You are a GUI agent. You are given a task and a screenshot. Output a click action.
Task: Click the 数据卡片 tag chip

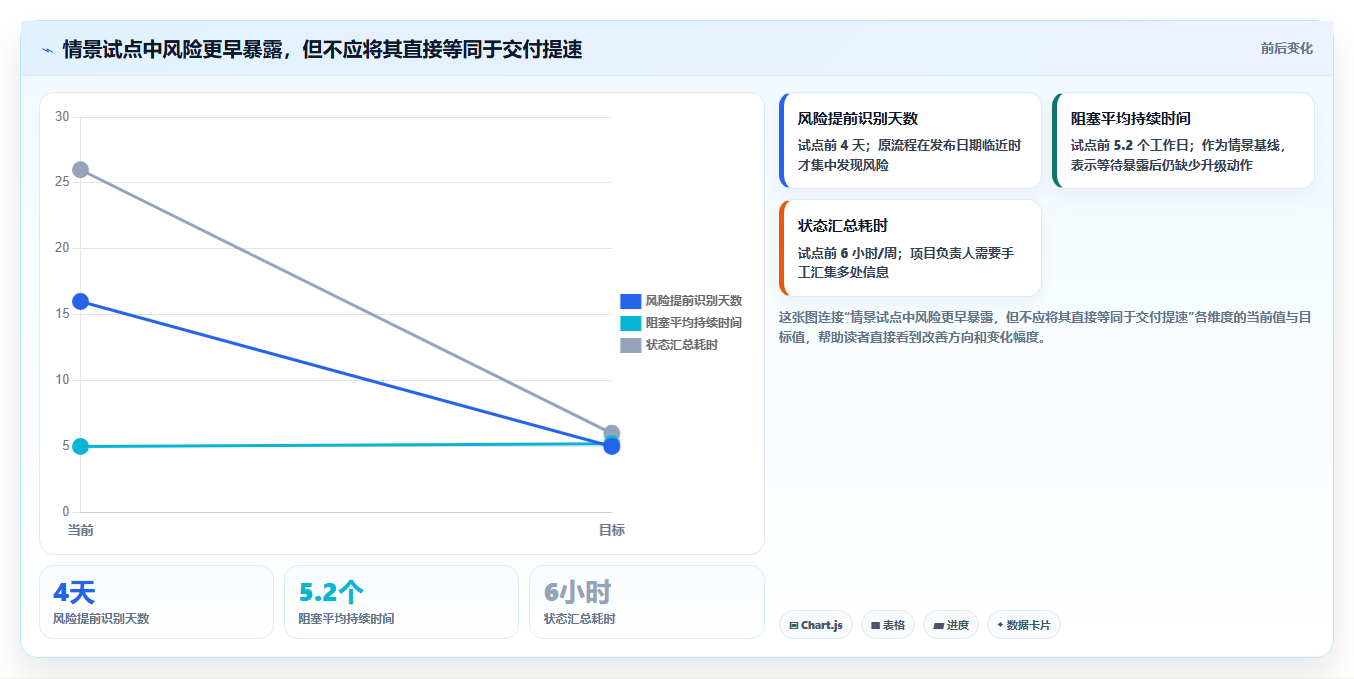[x=1024, y=625]
